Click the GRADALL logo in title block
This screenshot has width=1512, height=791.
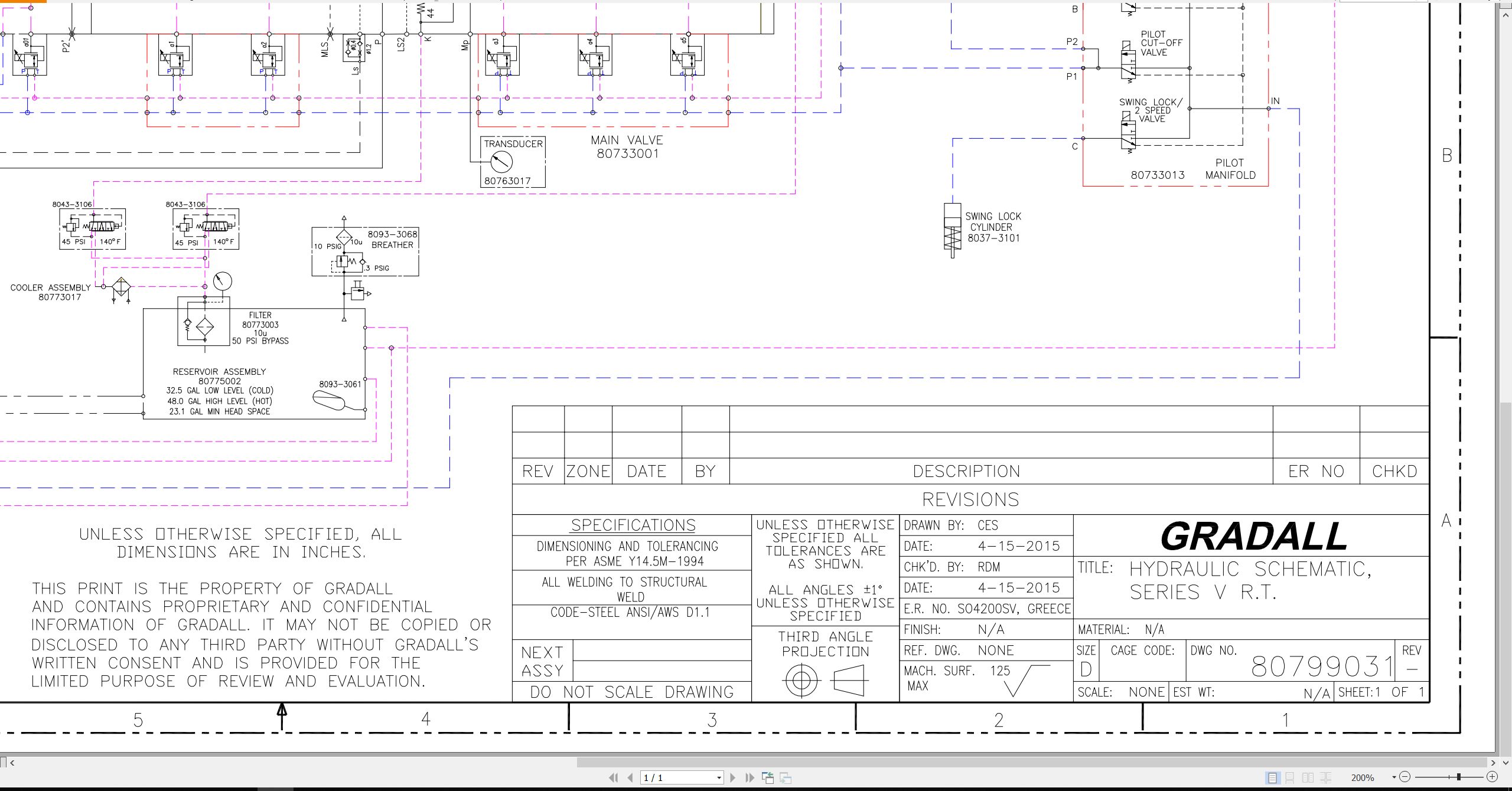click(1253, 537)
